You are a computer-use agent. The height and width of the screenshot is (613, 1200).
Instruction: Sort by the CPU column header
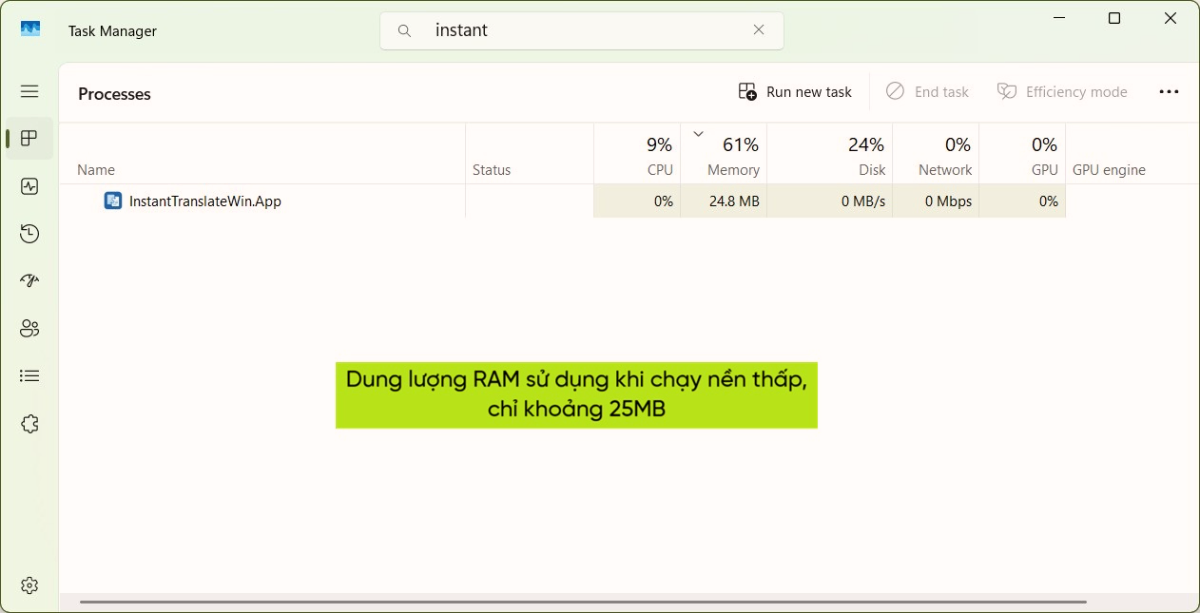click(637, 154)
